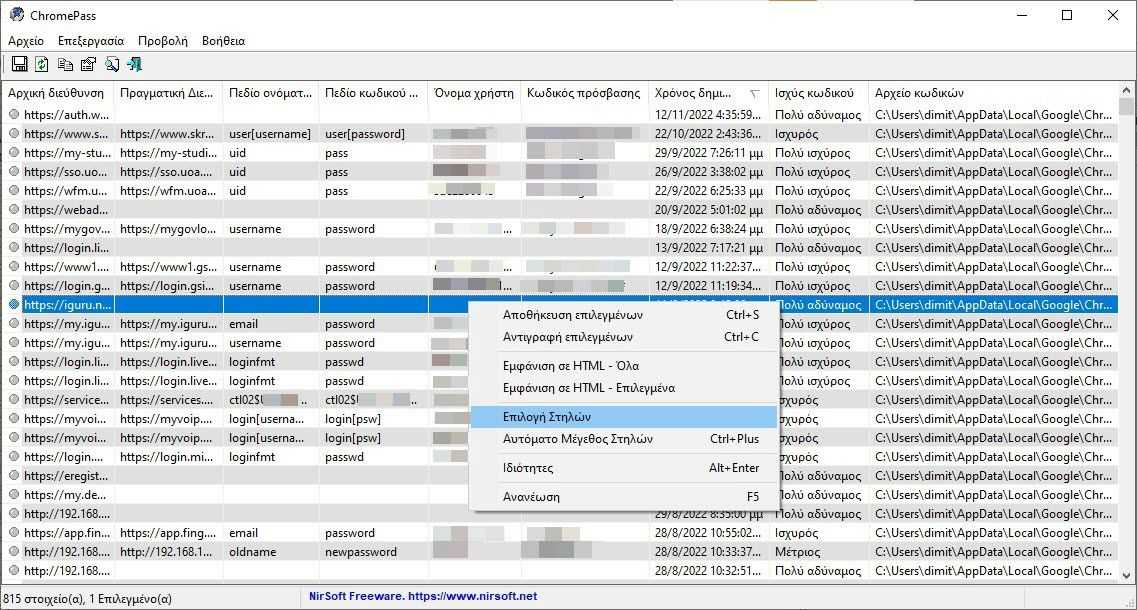
Task: Click the Find magnifier toolbar icon
Action: [112, 65]
